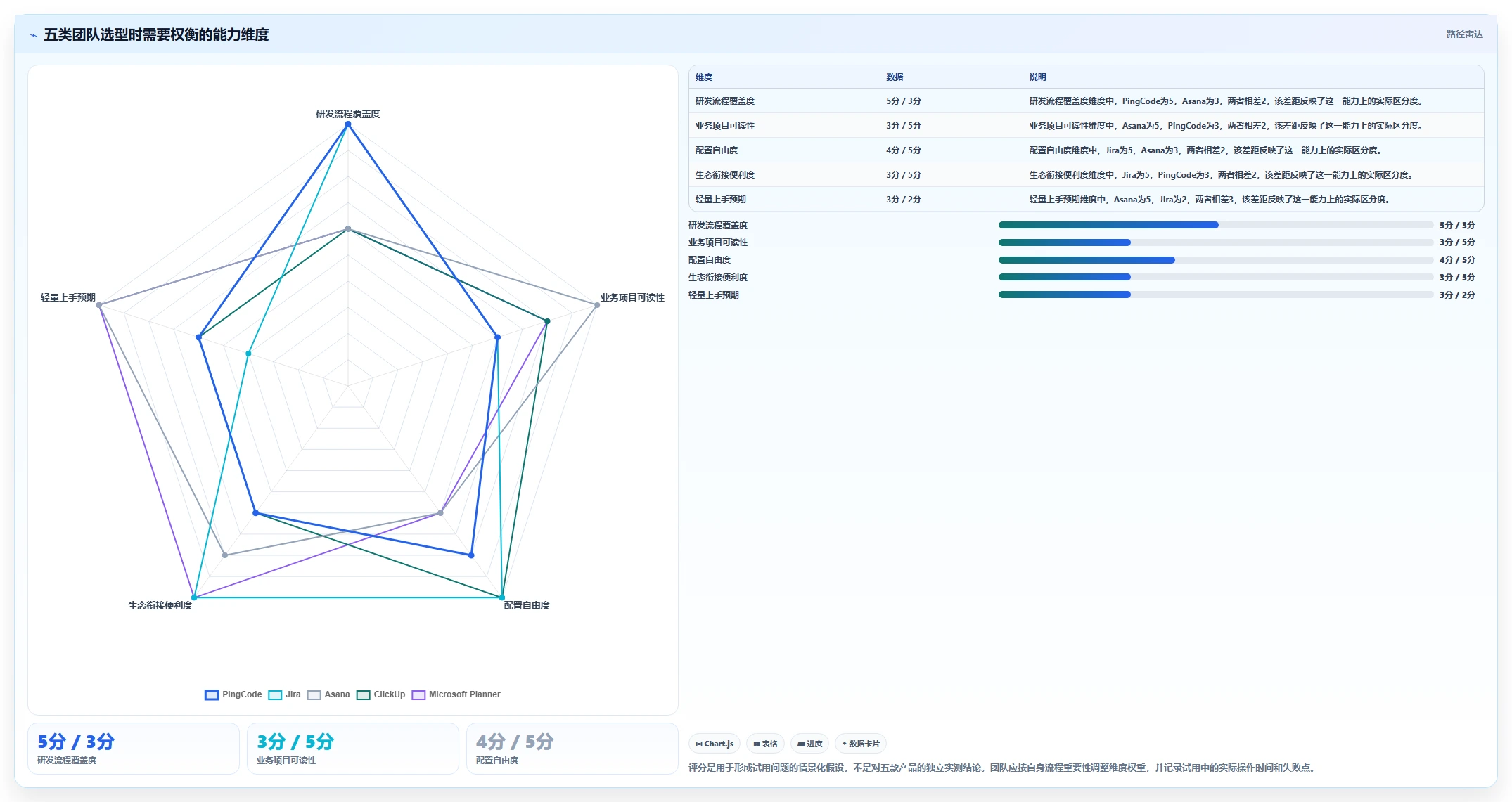The height and width of the screenshot is (802, 1512).
Task: Click the 配置自由度 progress bar
Action: tap(1216, 260)
